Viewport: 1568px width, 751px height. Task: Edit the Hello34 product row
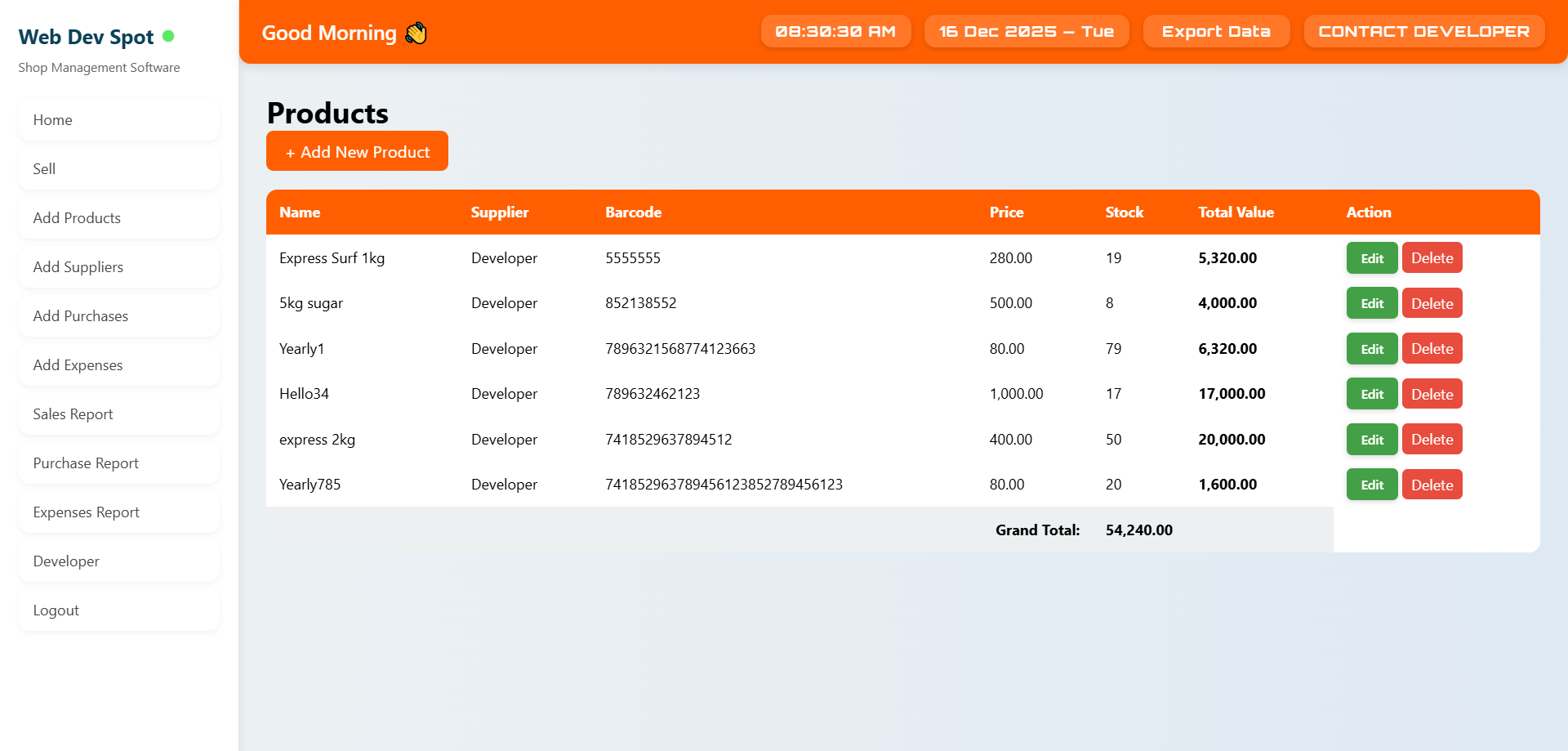click(1371, 395)
